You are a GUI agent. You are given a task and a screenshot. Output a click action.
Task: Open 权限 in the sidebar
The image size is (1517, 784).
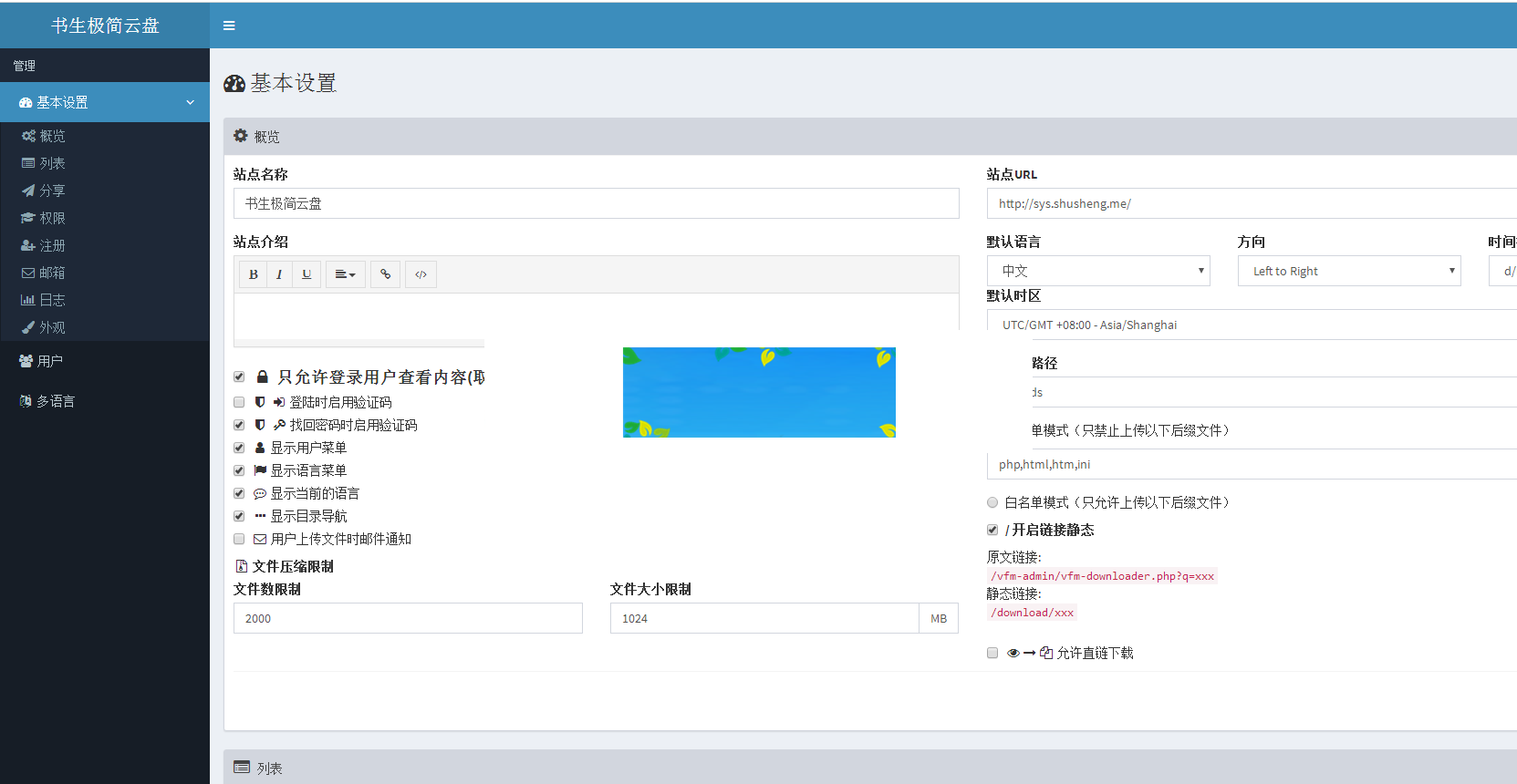click(x=52, y=218)
